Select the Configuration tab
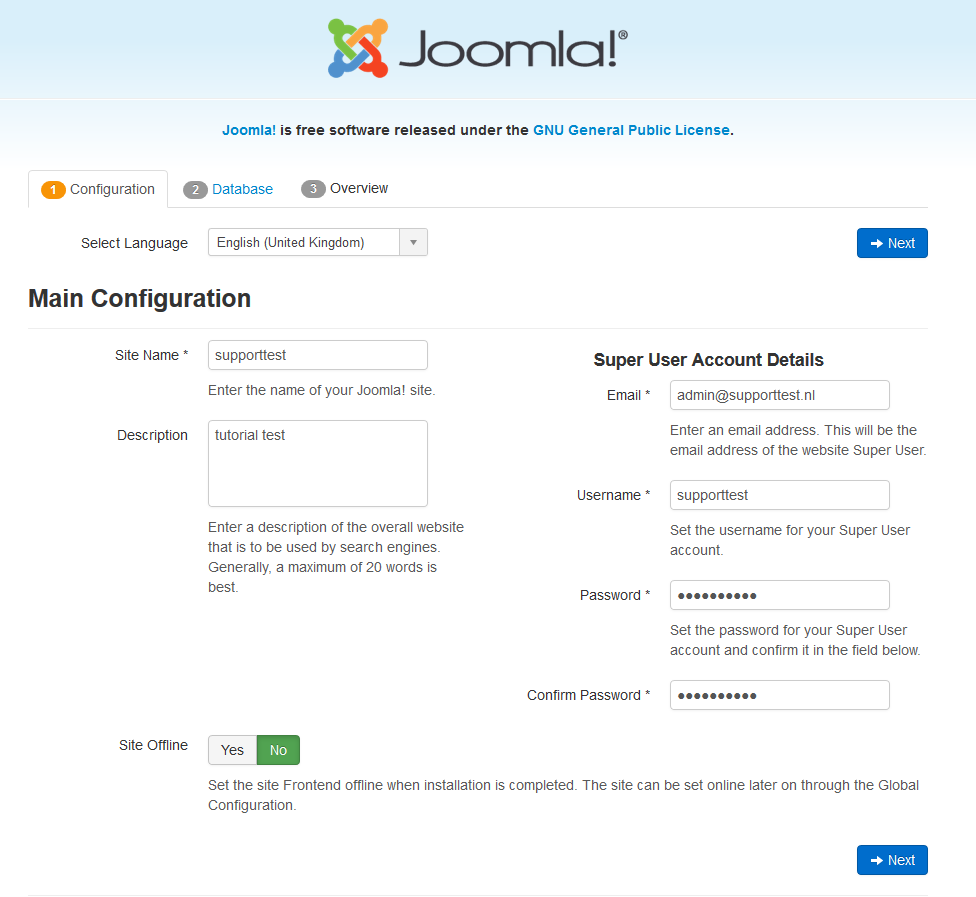Image resolution: width=976 pixels, height=897 pixels. (112, 189)
